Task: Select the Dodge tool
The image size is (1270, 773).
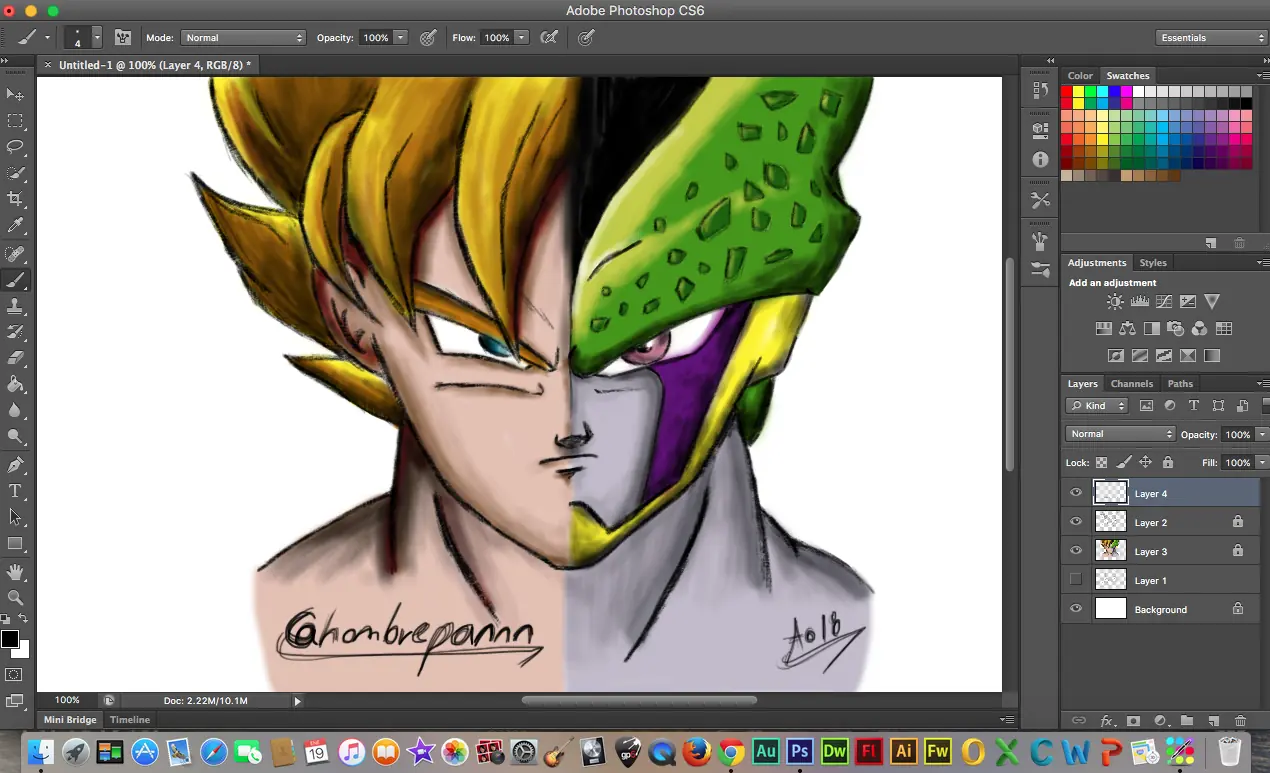Action: click(15, 436)
